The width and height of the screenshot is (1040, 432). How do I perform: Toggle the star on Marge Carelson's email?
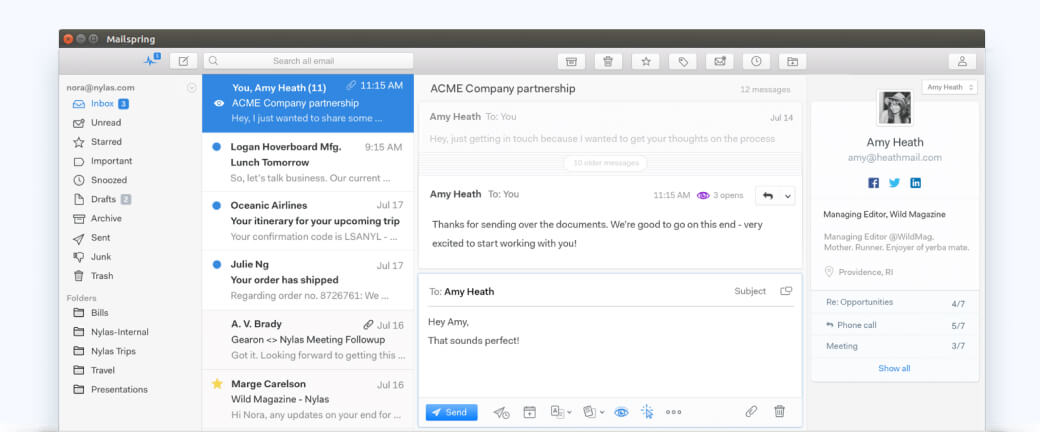[217, 384]
